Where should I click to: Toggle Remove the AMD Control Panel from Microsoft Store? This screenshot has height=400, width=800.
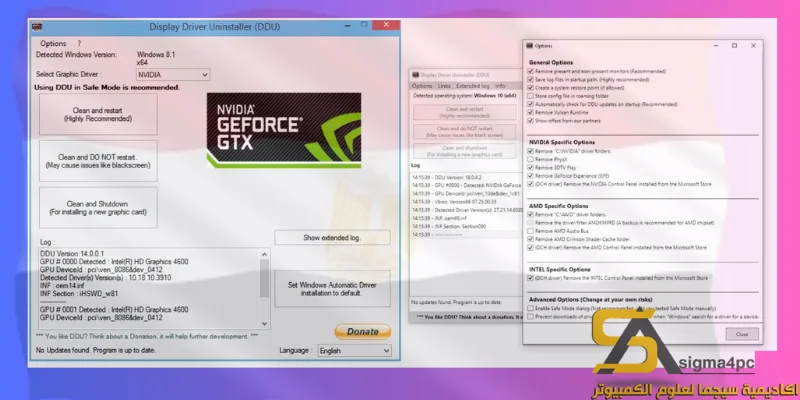531,247
